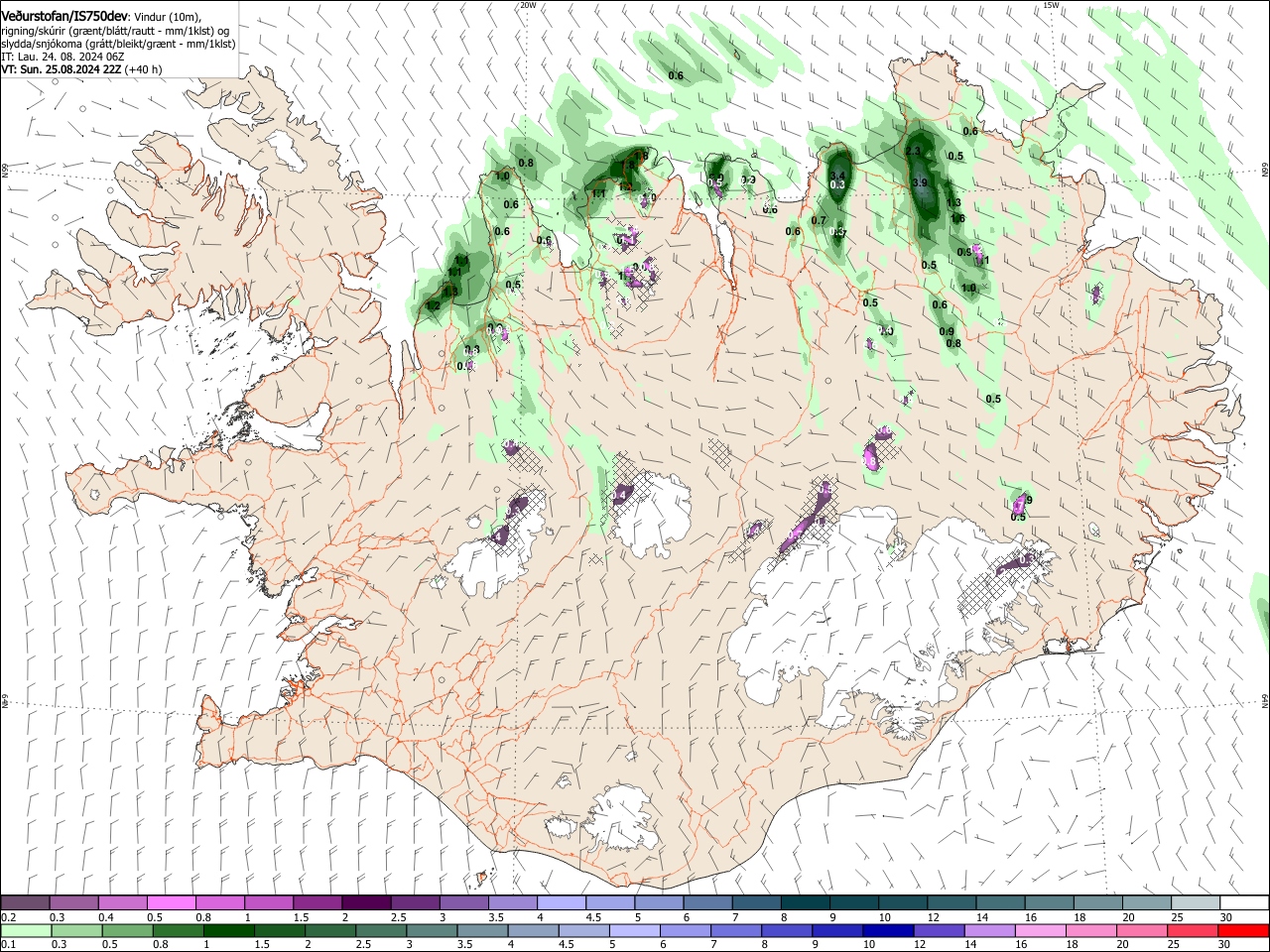Click the '3.9' precipitation value on the map
The height and width of the screenshot is (952, 1270).
pos(919,183)
